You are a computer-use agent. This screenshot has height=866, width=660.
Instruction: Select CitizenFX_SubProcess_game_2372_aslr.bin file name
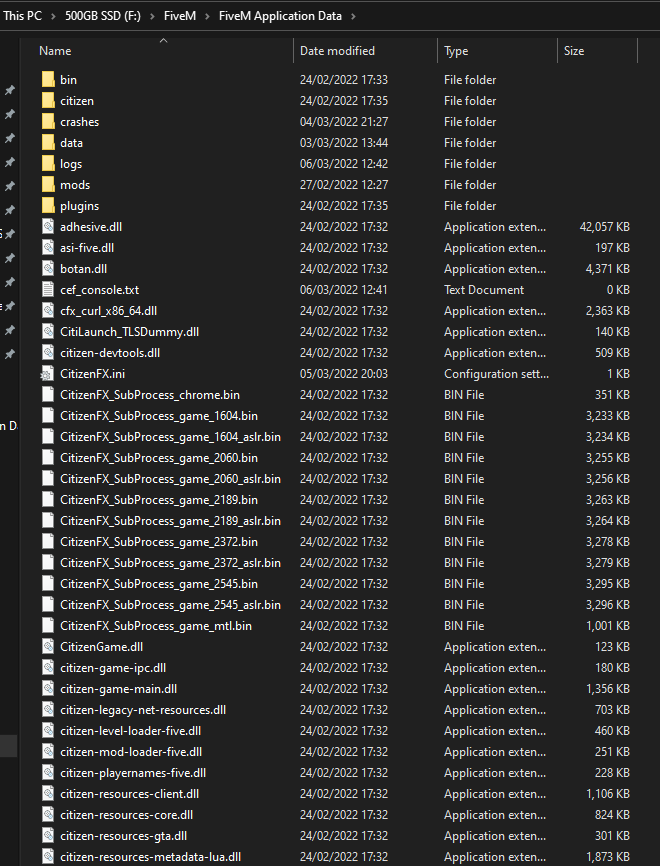(x=170, y=562)
